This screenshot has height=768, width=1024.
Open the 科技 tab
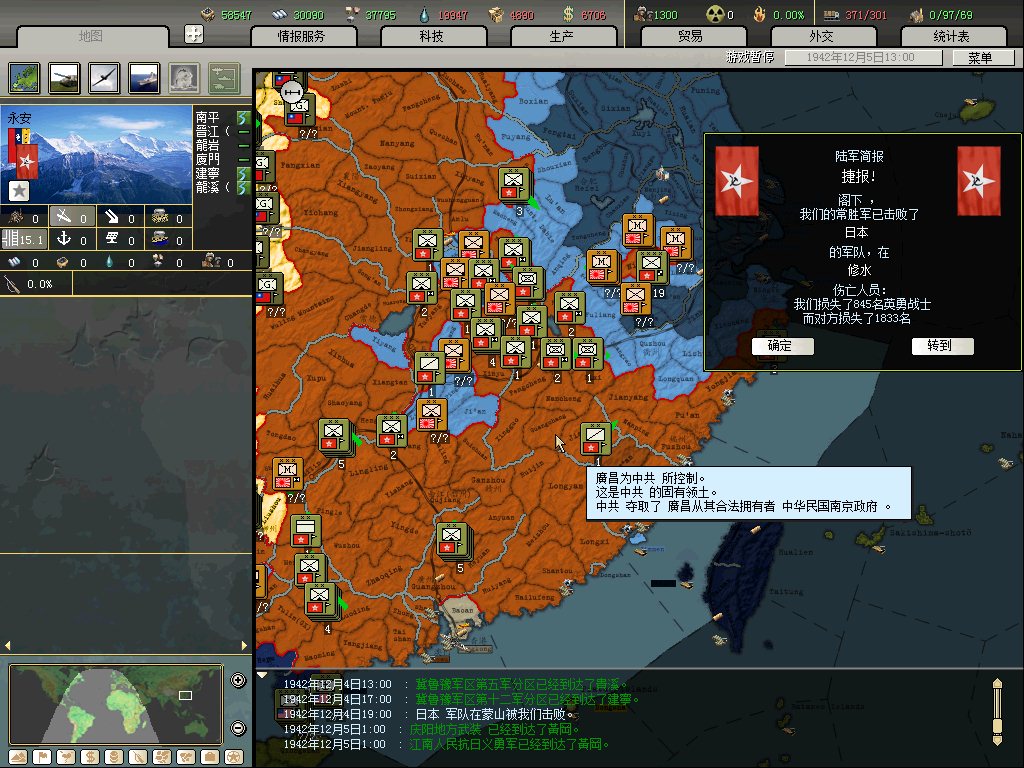pos(432,36)
